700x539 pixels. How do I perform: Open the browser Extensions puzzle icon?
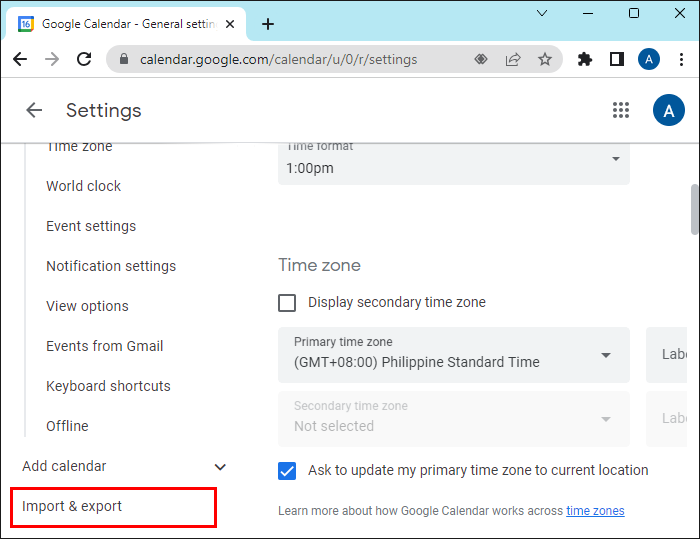tap(585, 59)
